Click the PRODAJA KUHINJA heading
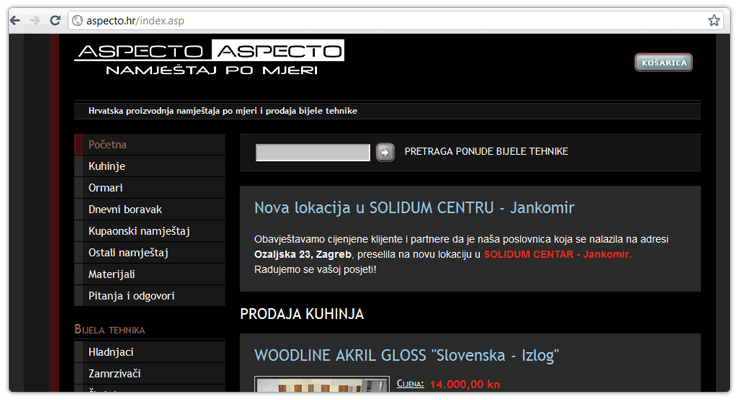The height and width of the screenshot is (400, 740). [302, 314]
